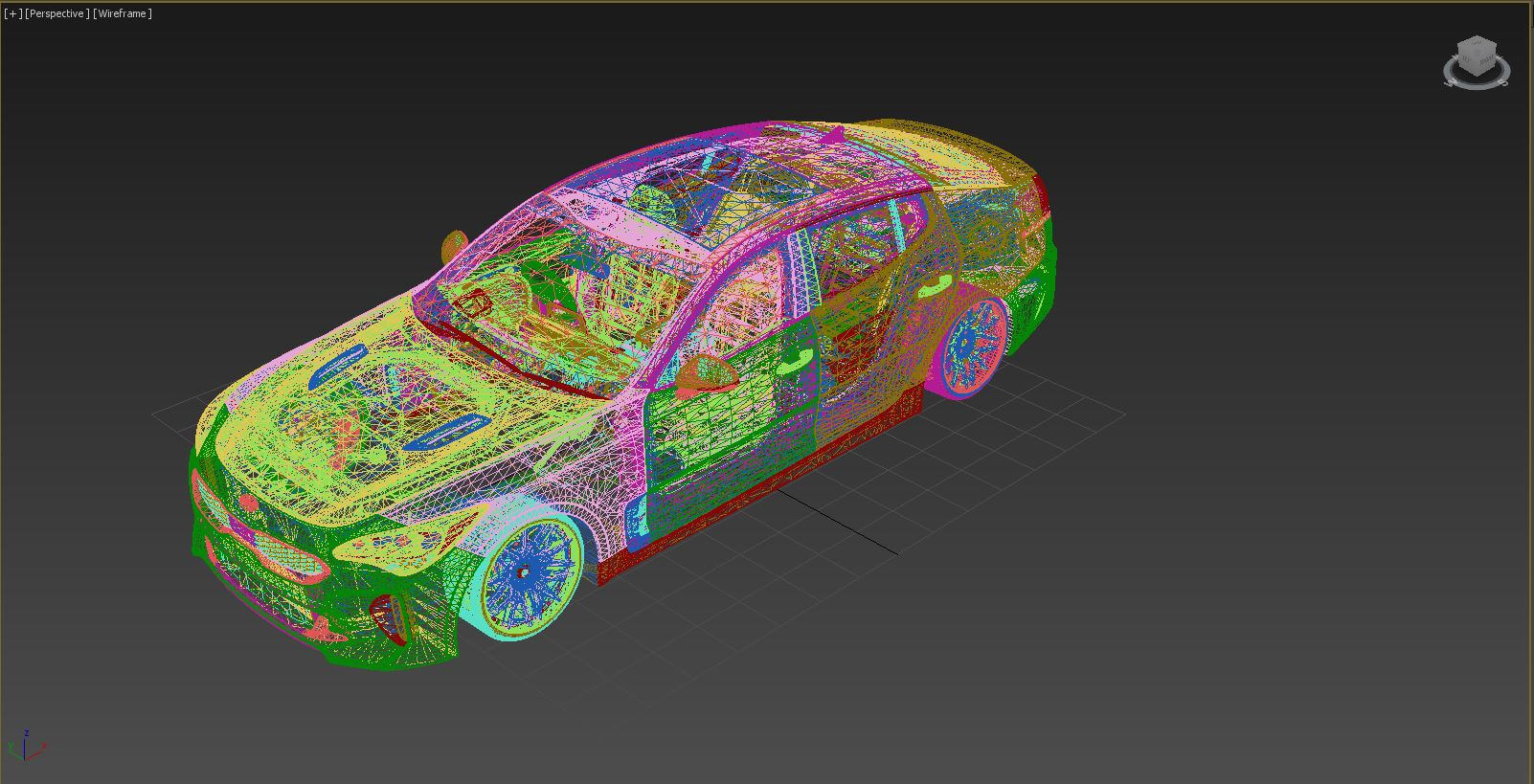Click the ViewCube in the viewport corner

point(1476,56)
